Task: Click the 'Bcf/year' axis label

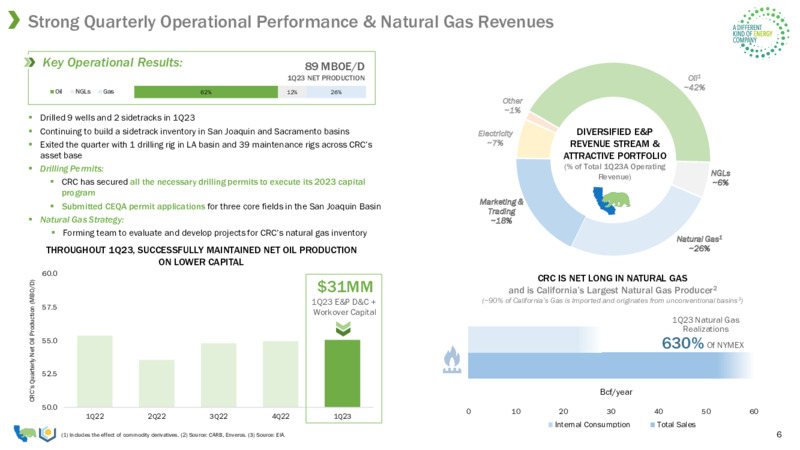Action: (616, 392)
